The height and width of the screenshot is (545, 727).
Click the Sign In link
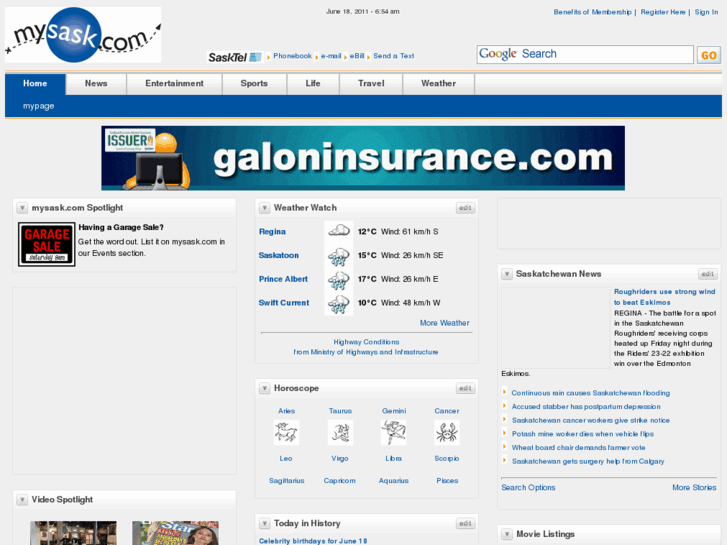pyautogui.click(x=706, y=12)
